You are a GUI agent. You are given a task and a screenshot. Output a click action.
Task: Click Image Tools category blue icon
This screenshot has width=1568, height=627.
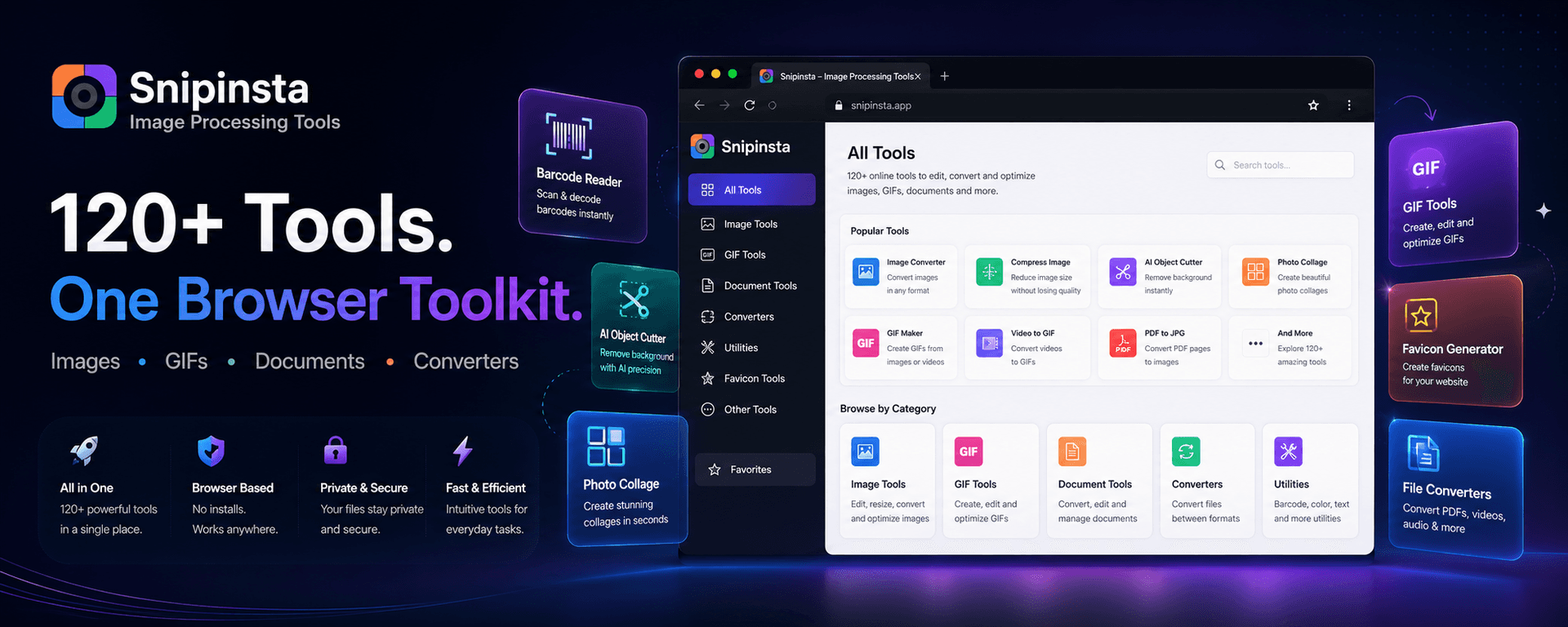(x=865, y=451)
